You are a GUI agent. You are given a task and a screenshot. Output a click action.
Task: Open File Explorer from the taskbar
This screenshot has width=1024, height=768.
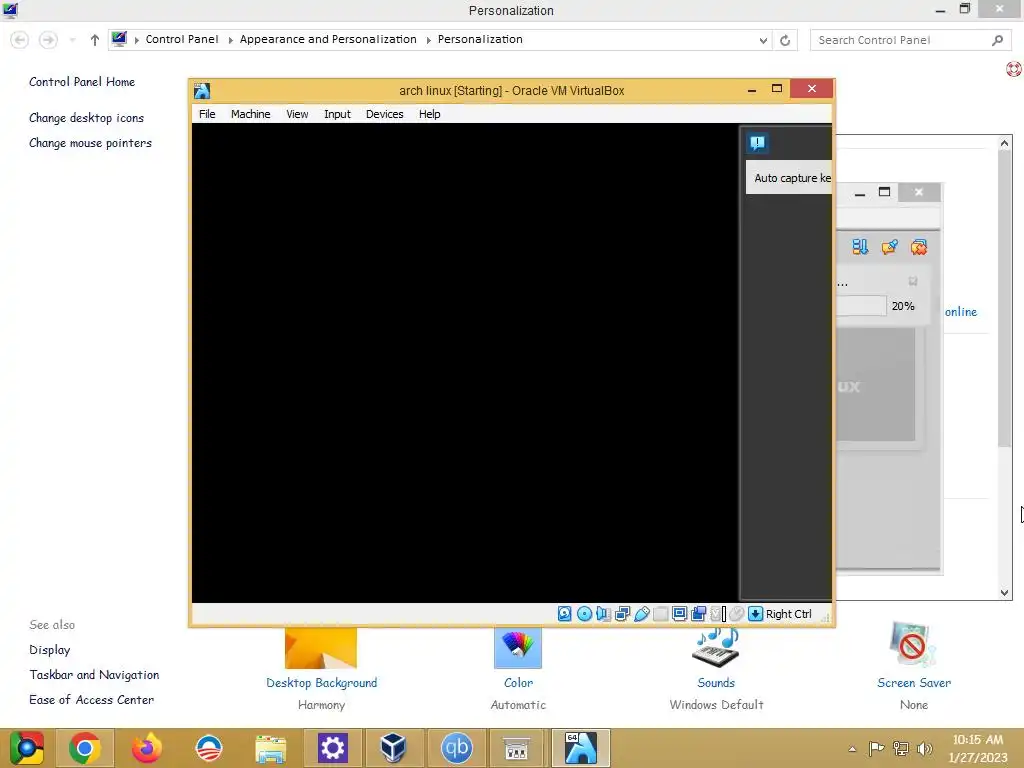[x=270, y=748]
